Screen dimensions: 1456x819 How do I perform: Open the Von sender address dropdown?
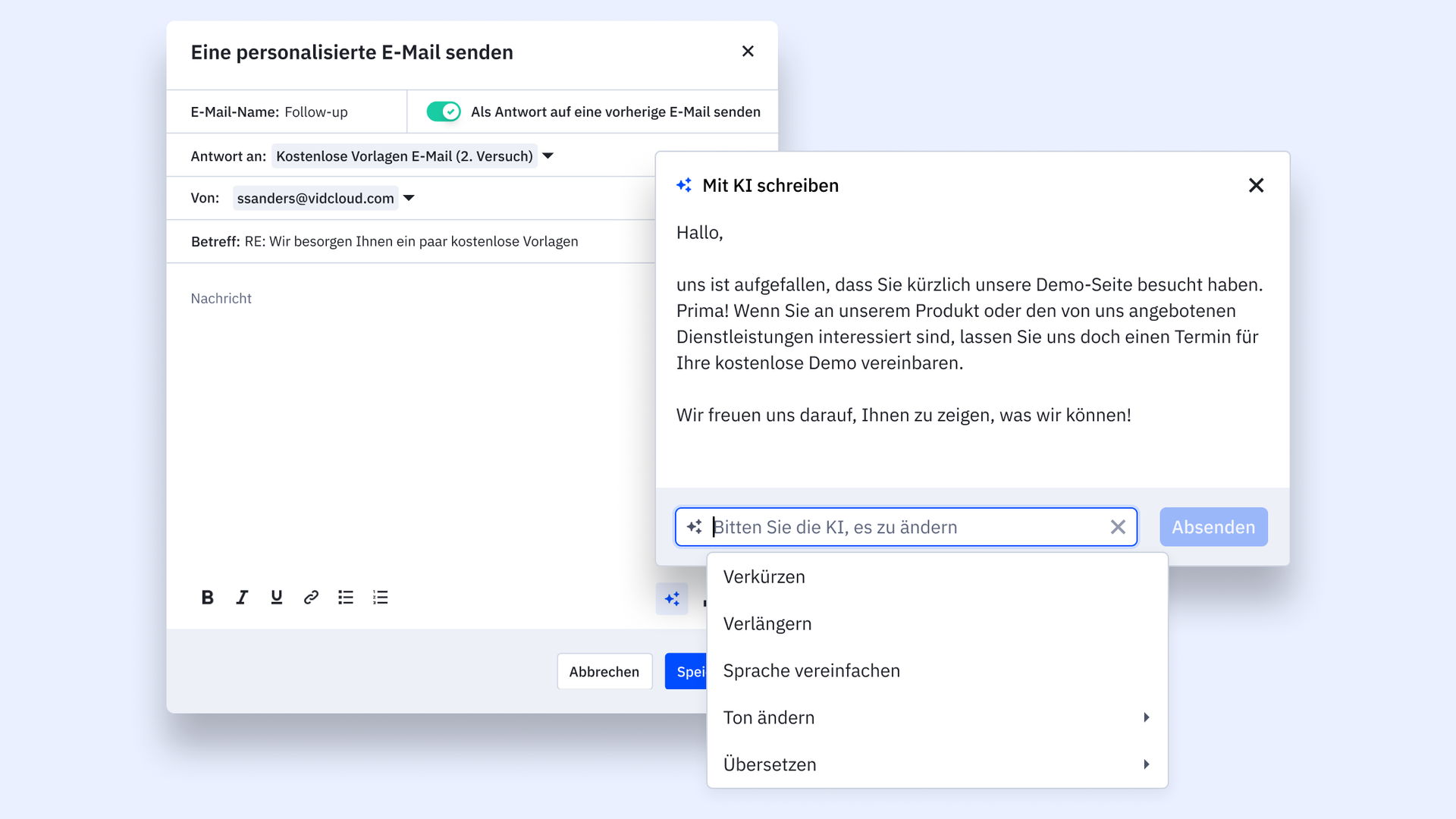[409, 198]
